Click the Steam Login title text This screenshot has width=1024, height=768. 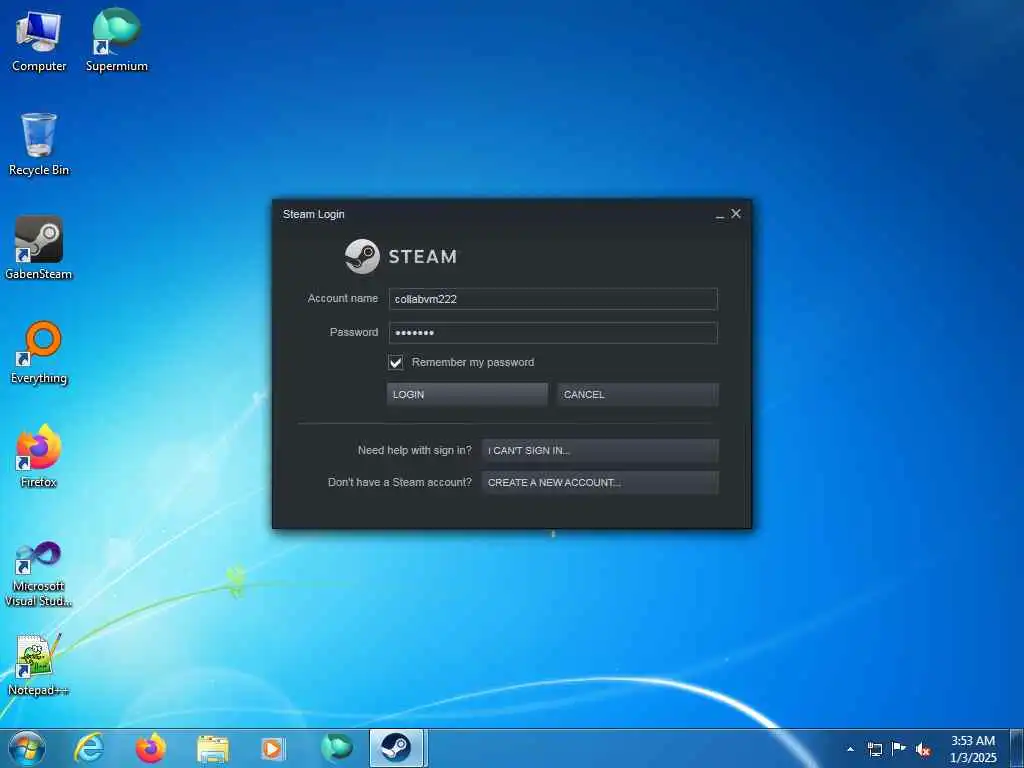313,214
